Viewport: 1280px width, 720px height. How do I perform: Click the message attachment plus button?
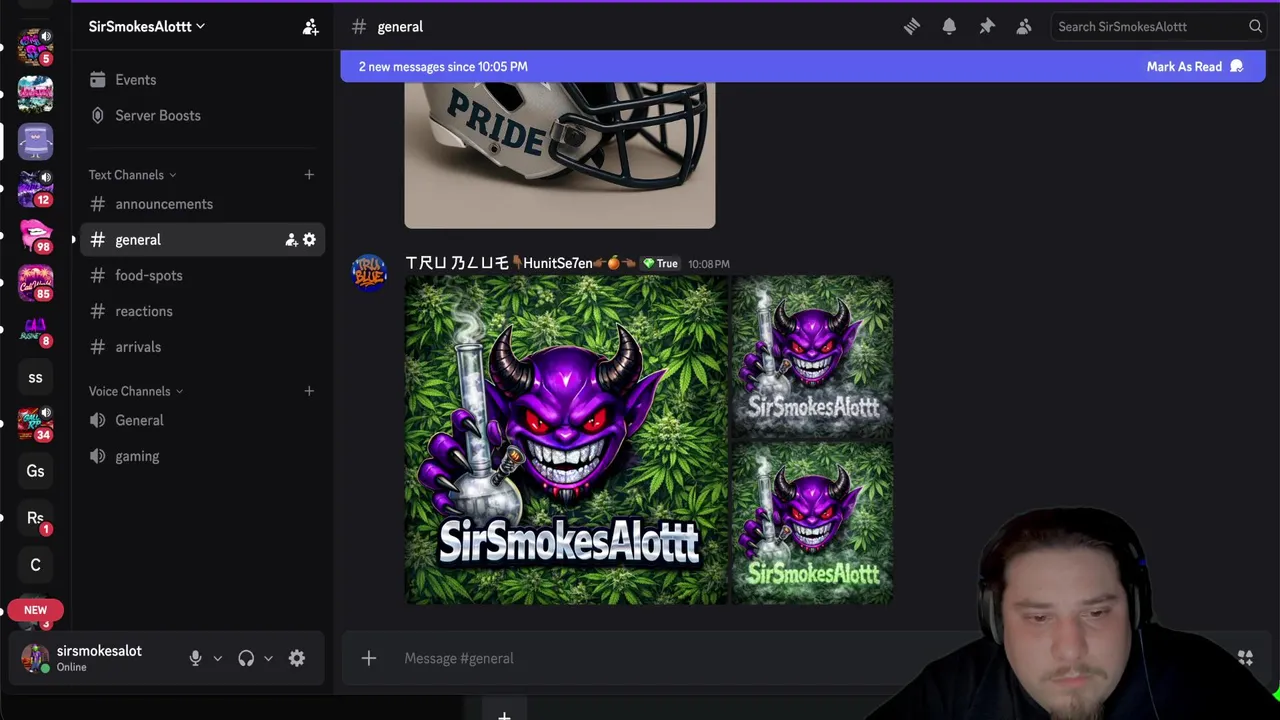(x=369, y=658)
